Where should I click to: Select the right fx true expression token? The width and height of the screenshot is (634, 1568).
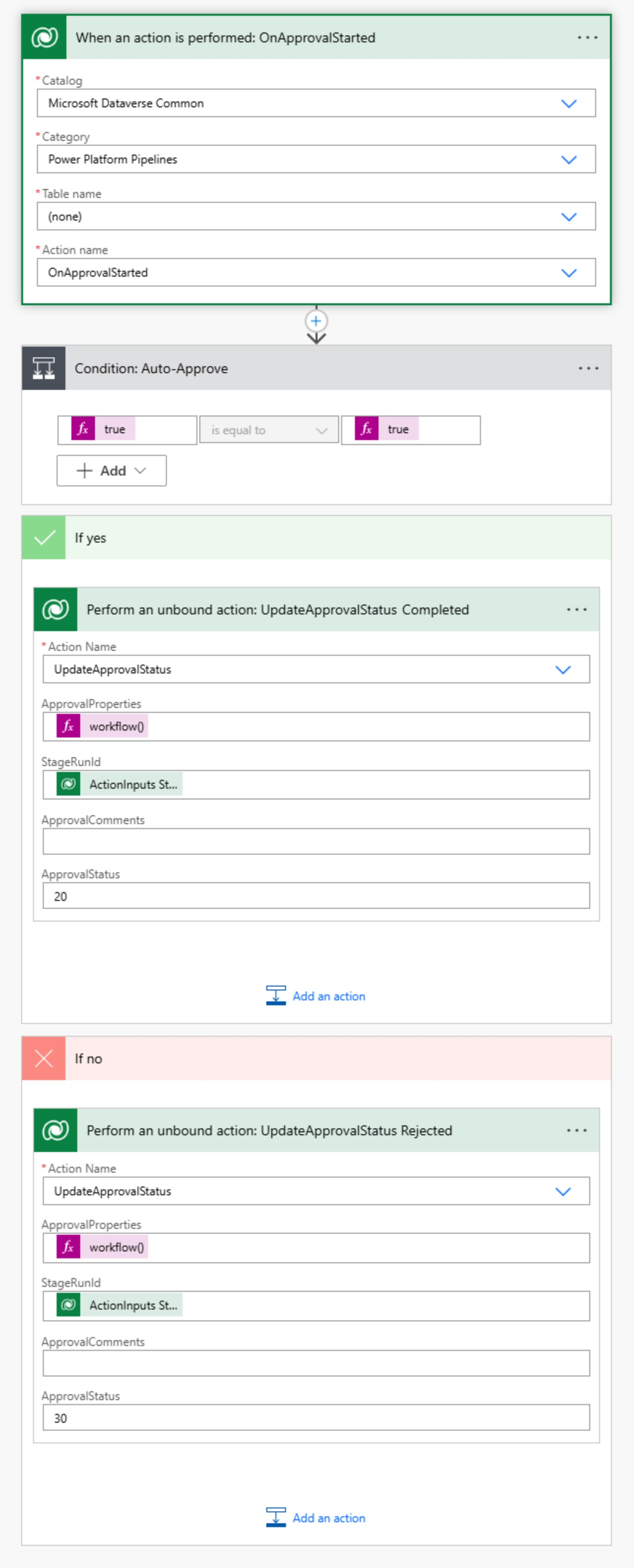pyautogui.click(x=386, y=429)
